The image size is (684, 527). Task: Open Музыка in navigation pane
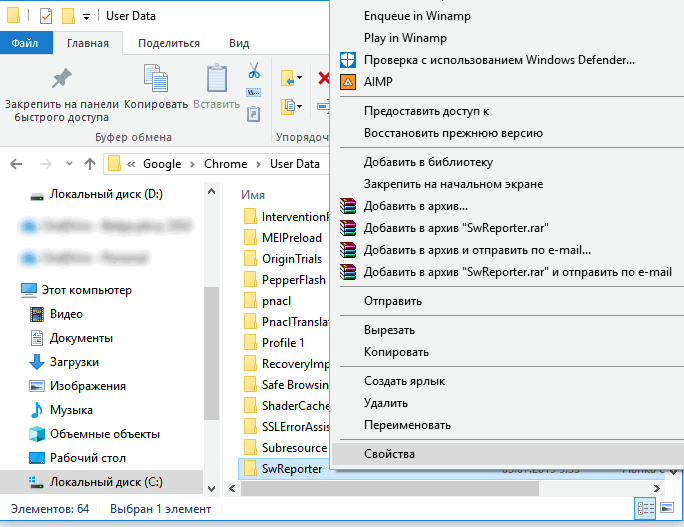71,410
